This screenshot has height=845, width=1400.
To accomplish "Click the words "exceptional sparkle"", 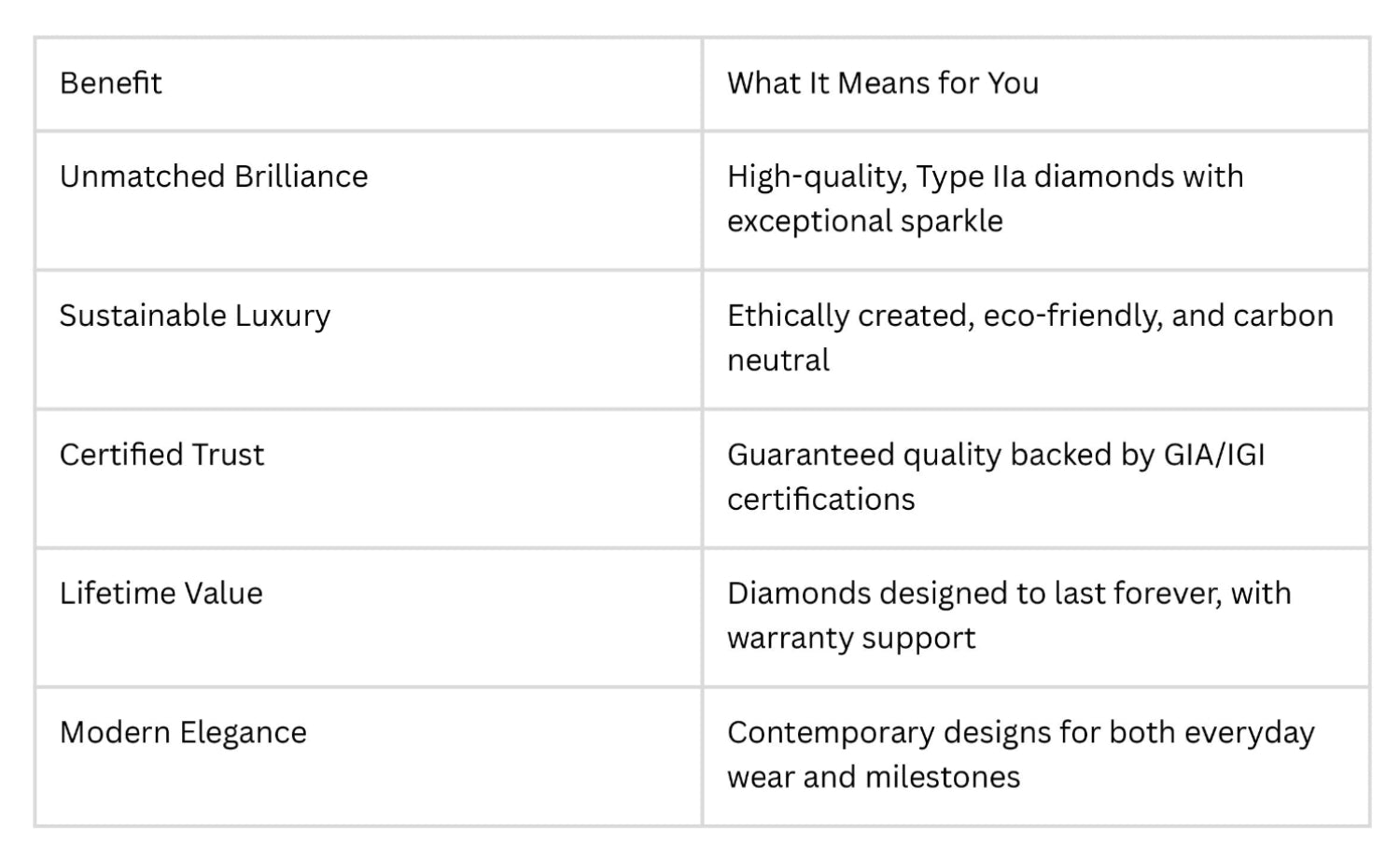I will (x=864, y=221).
